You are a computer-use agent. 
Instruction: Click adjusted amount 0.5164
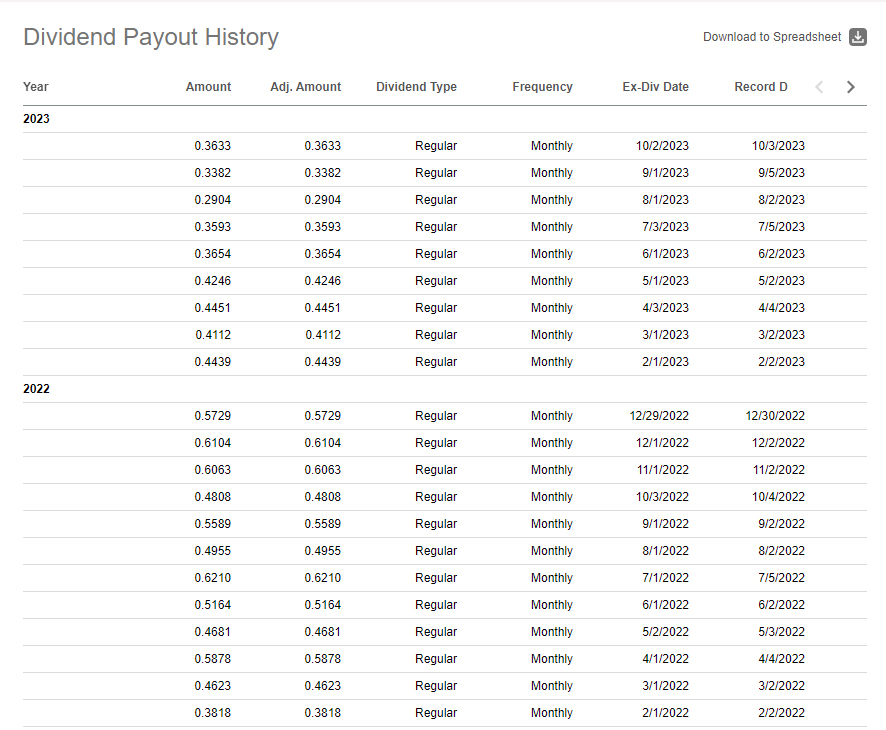[x=323, y=605]
